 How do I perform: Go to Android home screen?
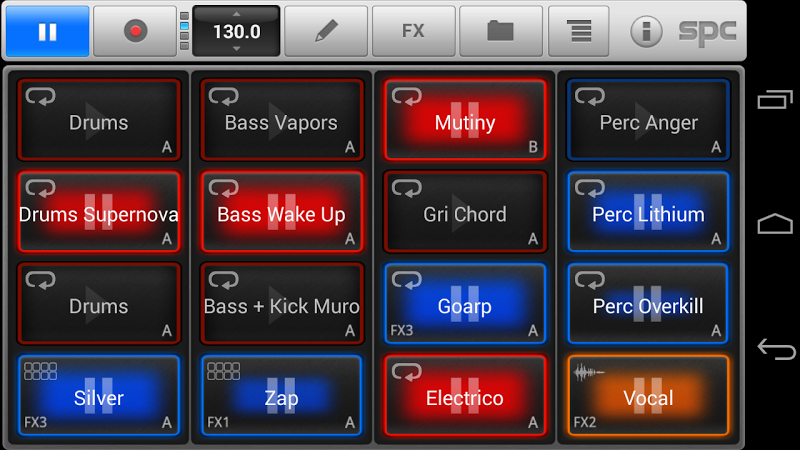point(775,223)
